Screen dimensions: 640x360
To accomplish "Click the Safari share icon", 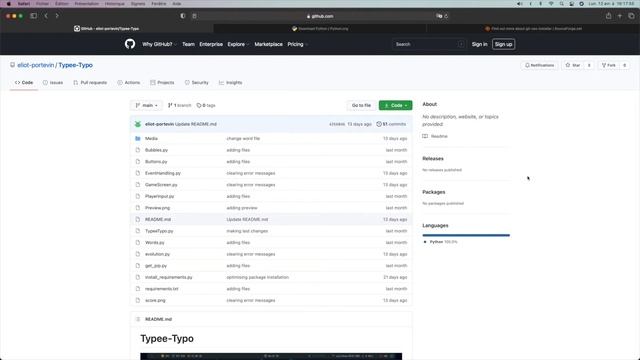I will 608,16.
